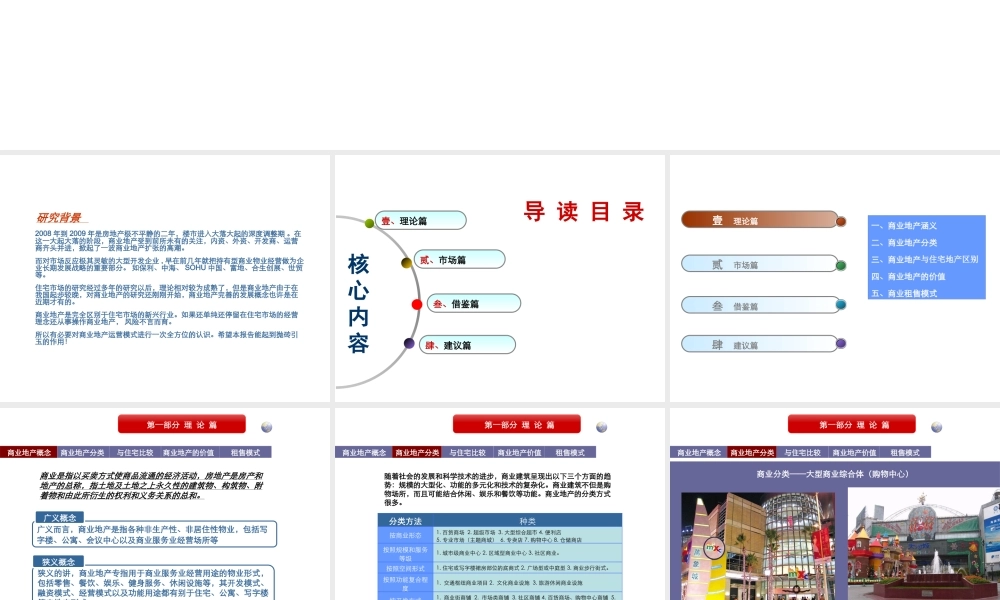
Task: Select the 贰、市场篇 pill in the 核心内容 slide
Action: pyautogui.click(x=460, y=260)
